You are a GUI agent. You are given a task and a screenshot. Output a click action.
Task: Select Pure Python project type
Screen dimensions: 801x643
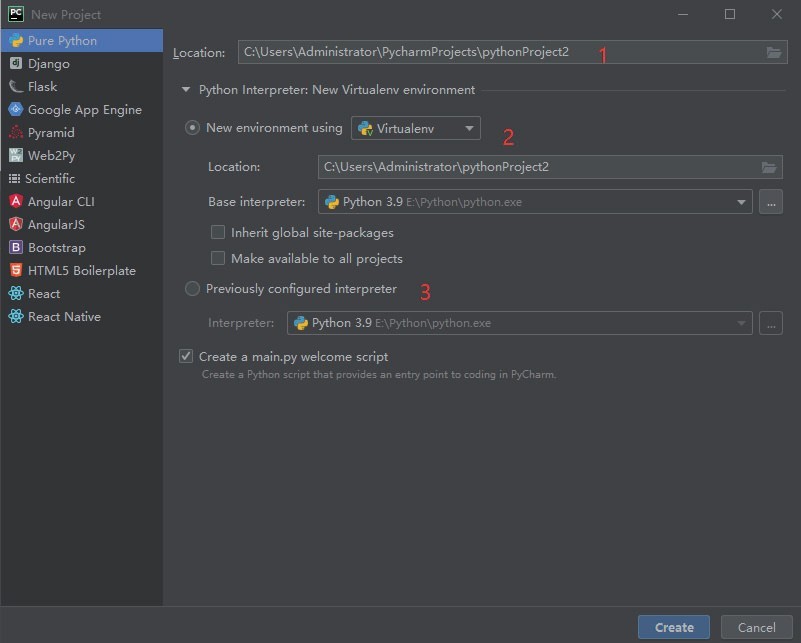(x=82, y=40)
